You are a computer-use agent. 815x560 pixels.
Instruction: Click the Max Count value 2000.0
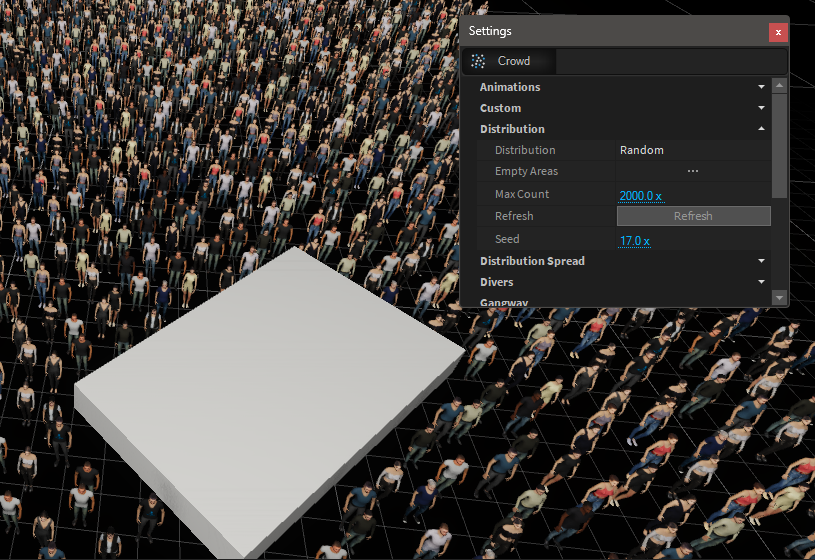(x=640, y=195)
